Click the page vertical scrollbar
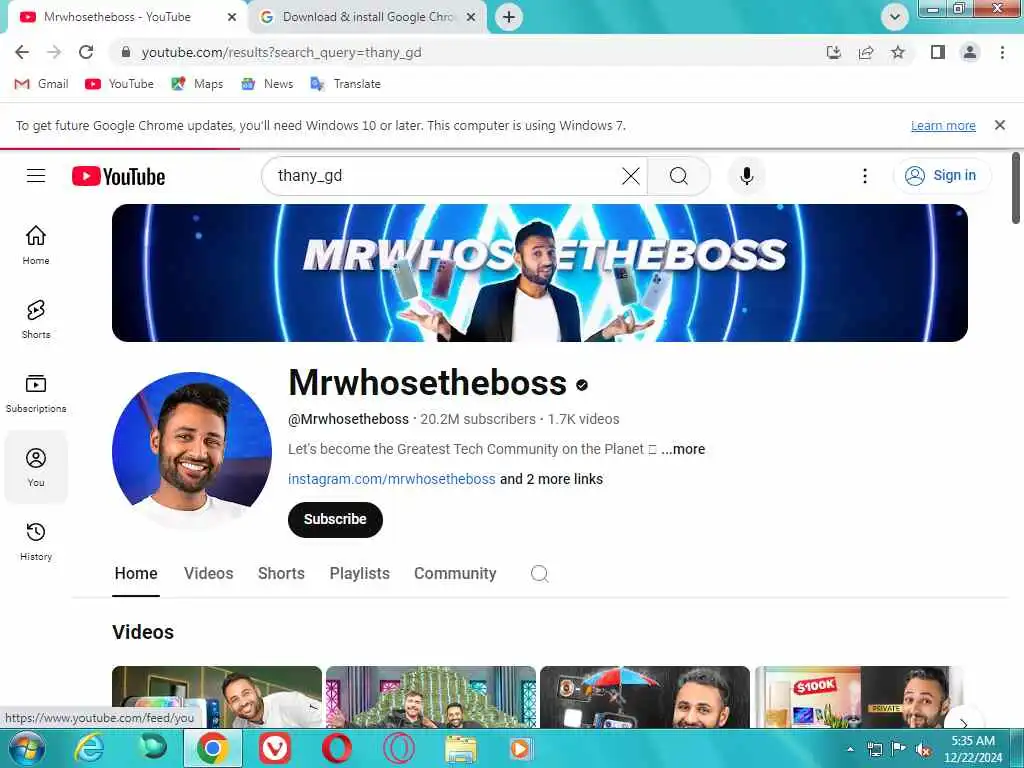The image size is (1024, 768). click(1016, 188)
